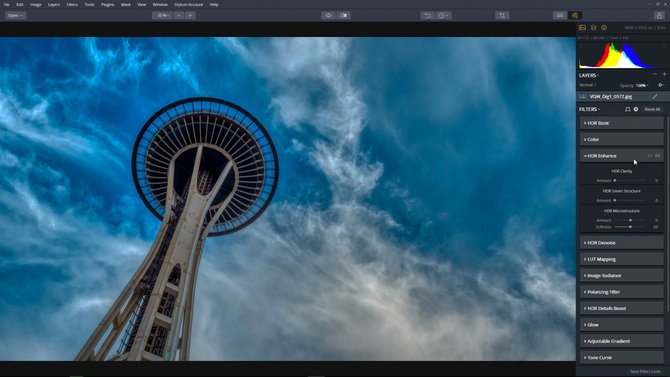This screenshot has width=670, height=377.
Task: Zoom out with the minus button
Action: (179, 15)
